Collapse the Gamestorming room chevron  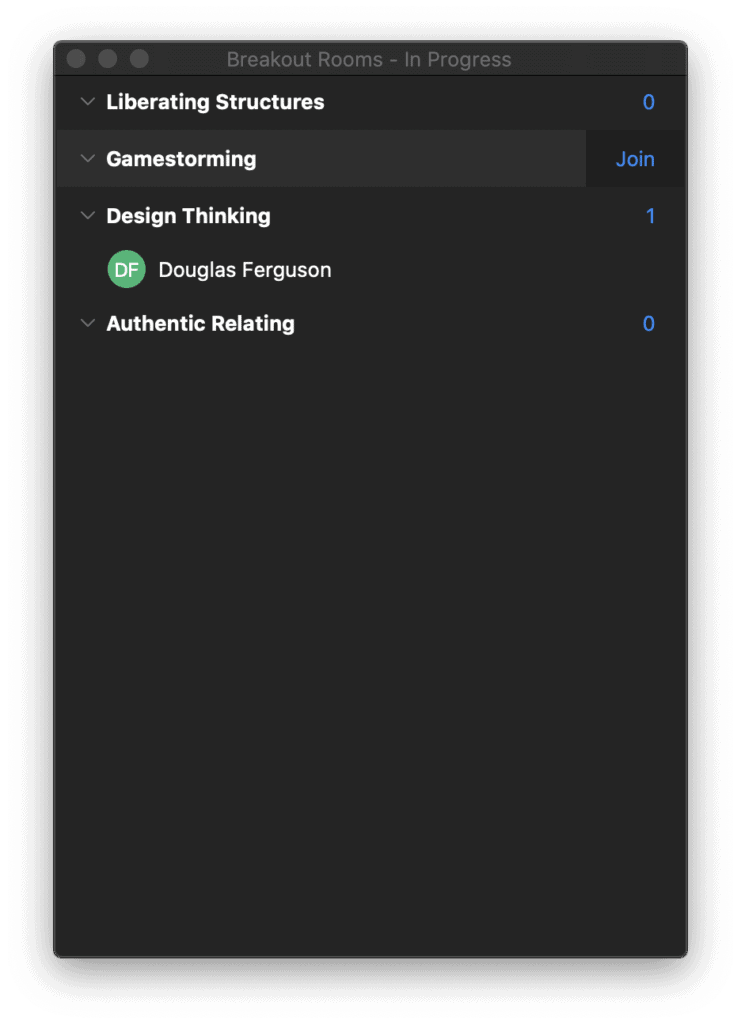[x=88, y=159]
